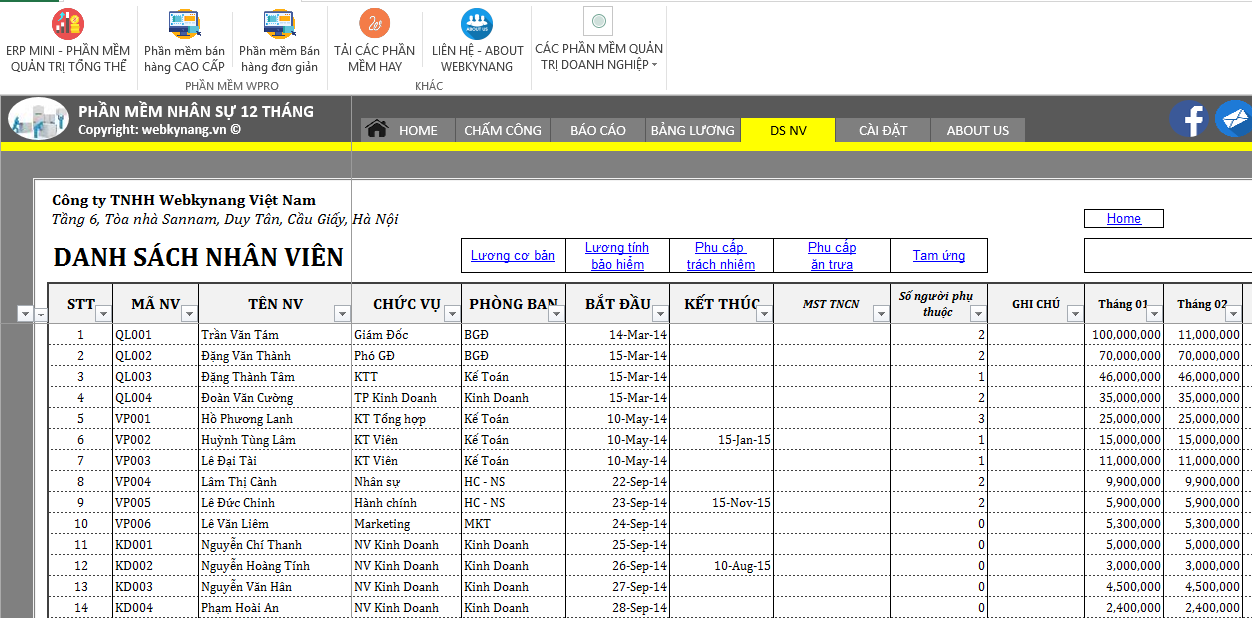Open the ABOUT US tab

(978, 130)
